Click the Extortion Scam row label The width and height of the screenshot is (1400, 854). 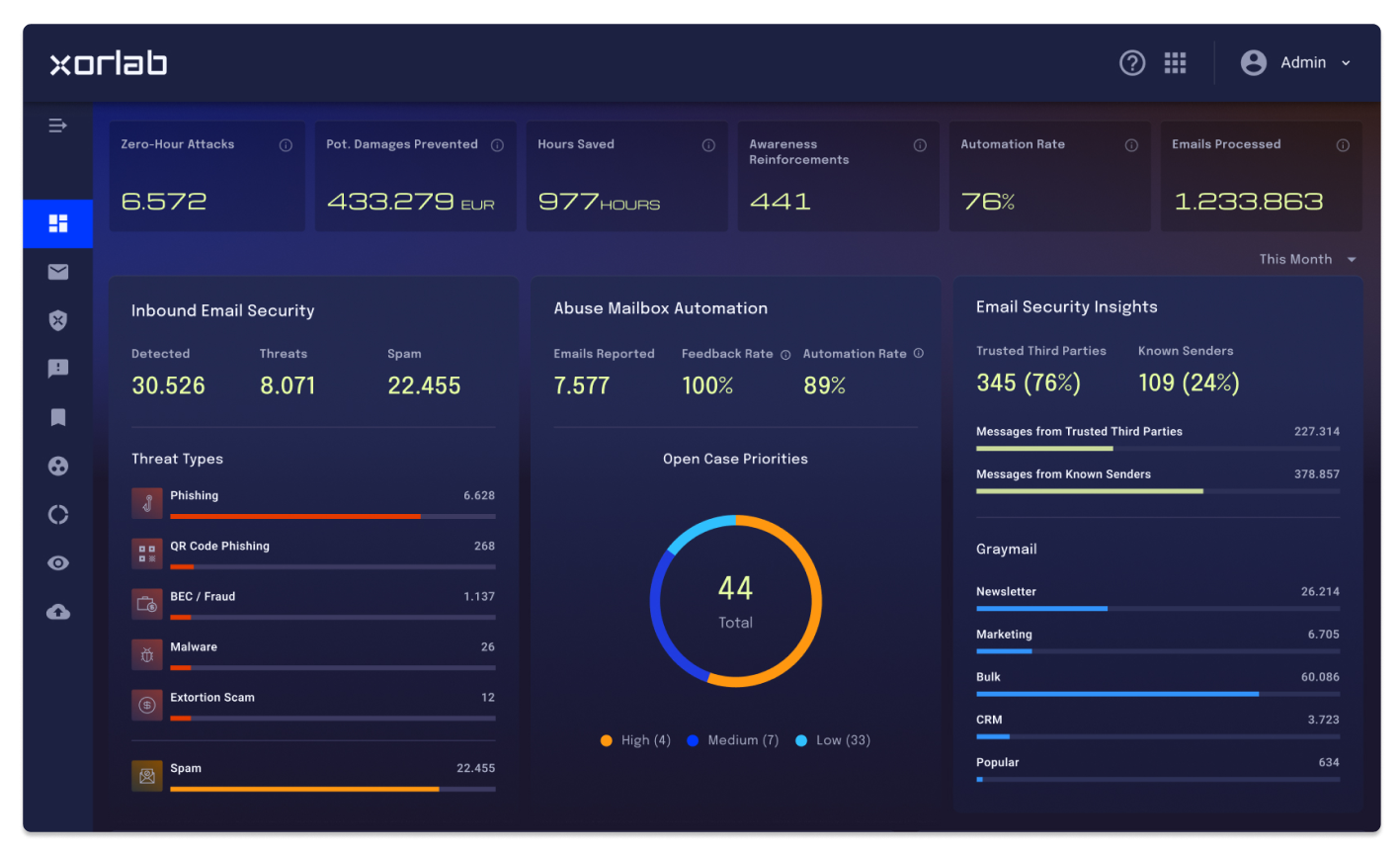tap(212, 698)
